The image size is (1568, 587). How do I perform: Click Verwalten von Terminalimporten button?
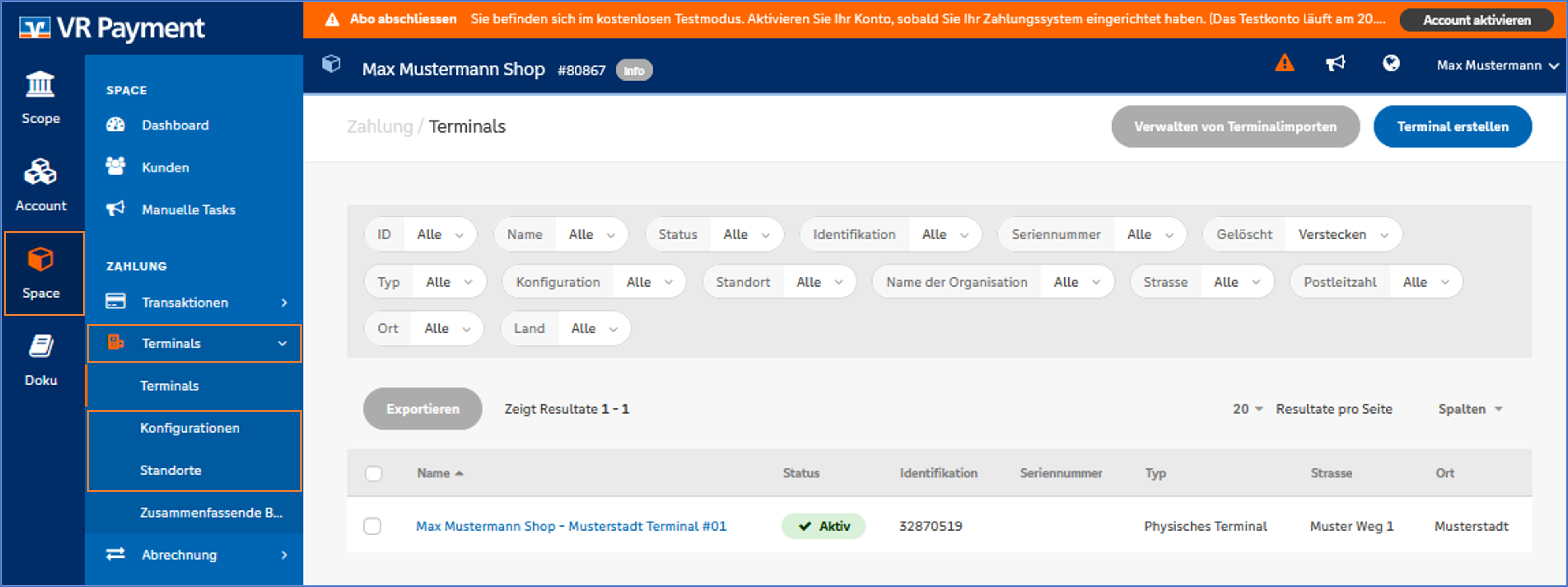(x=1235, y=127)
